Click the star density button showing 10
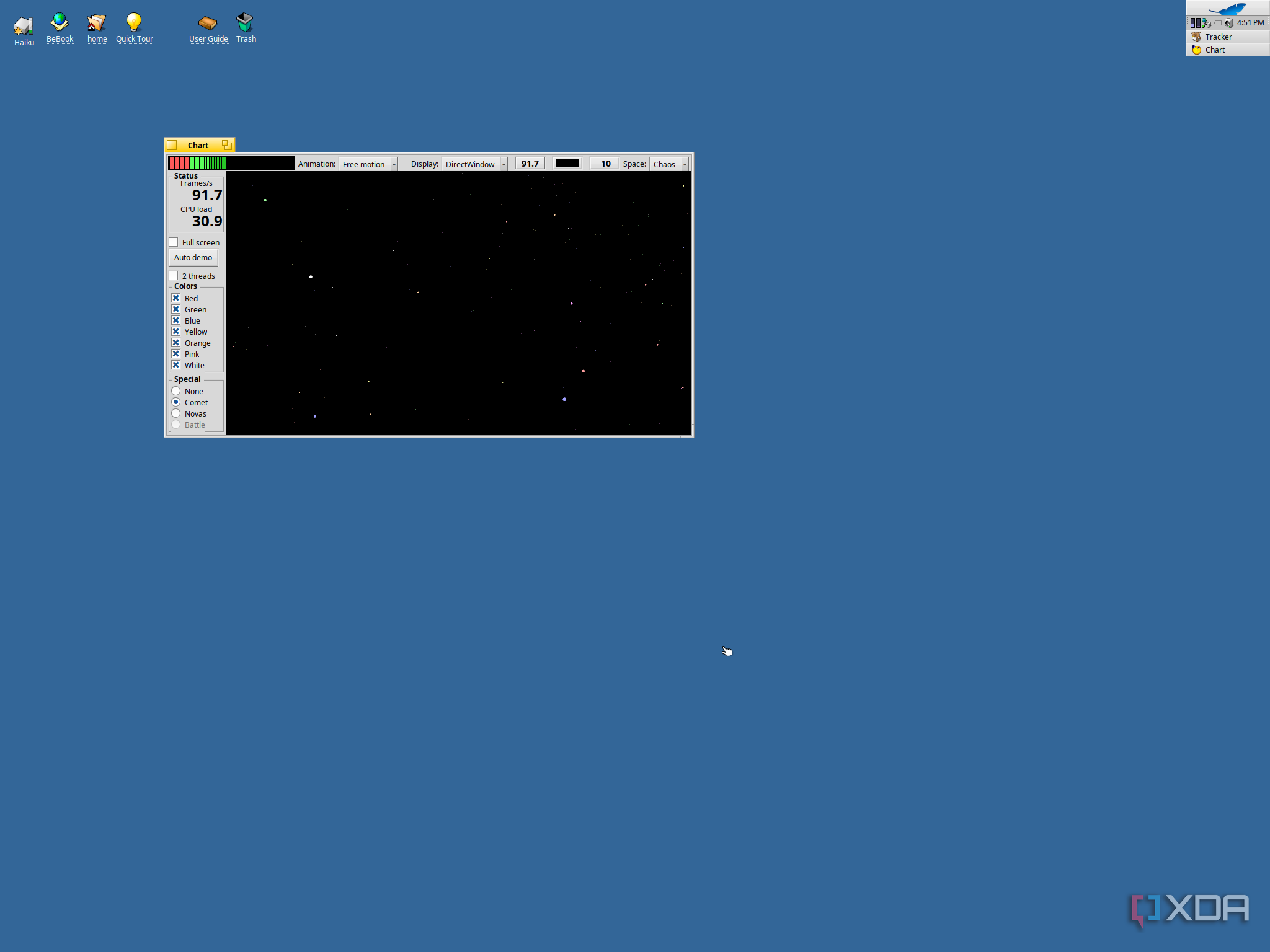 click(x=605, y=164)
